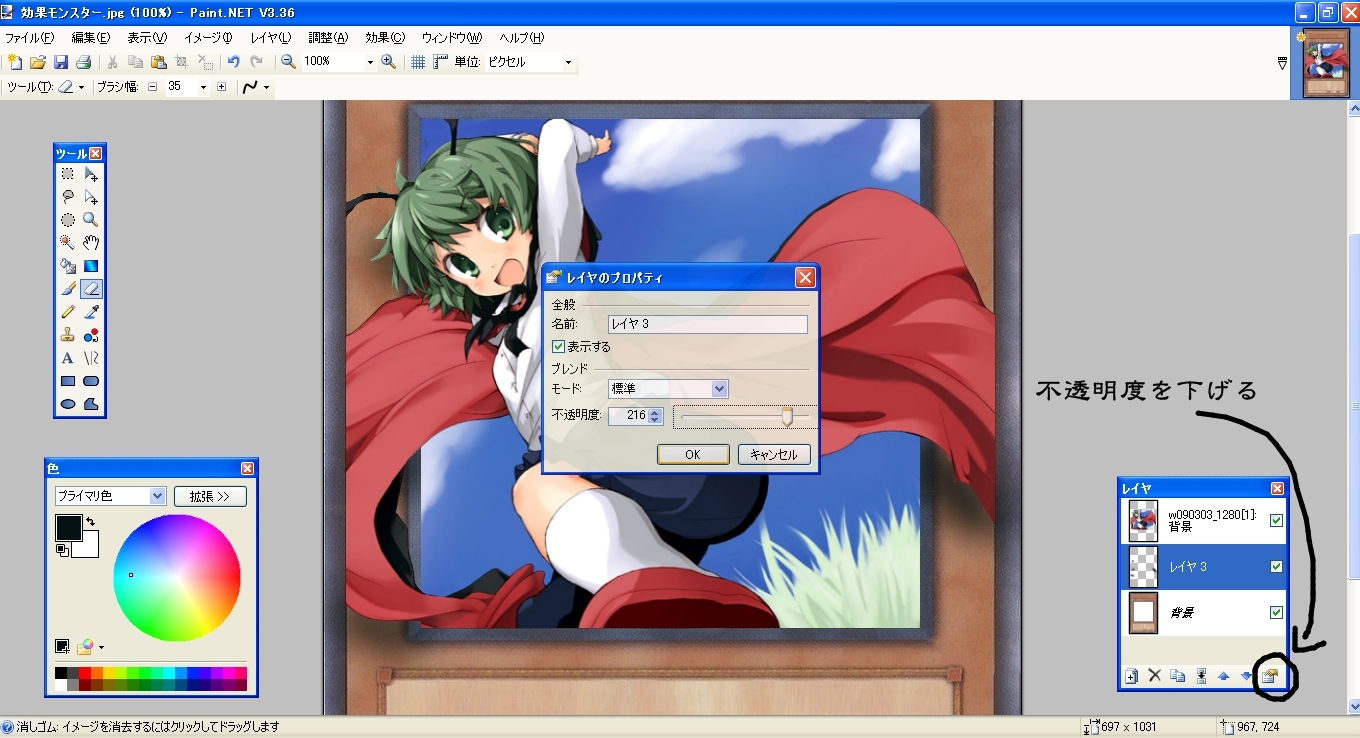Open the image list dropdown arrow

pyautogui.click(x=1283, y=63)
